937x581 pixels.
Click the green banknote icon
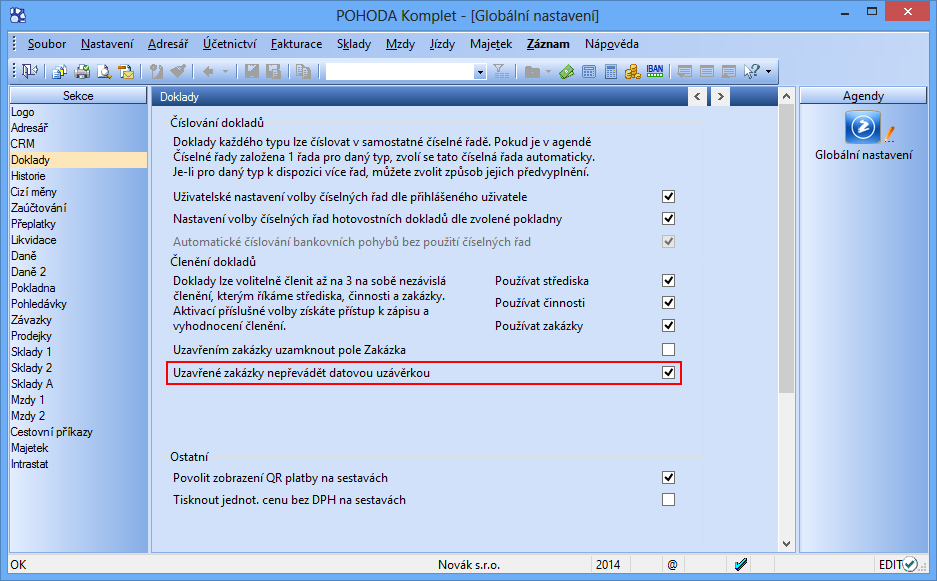coord(567,72)
